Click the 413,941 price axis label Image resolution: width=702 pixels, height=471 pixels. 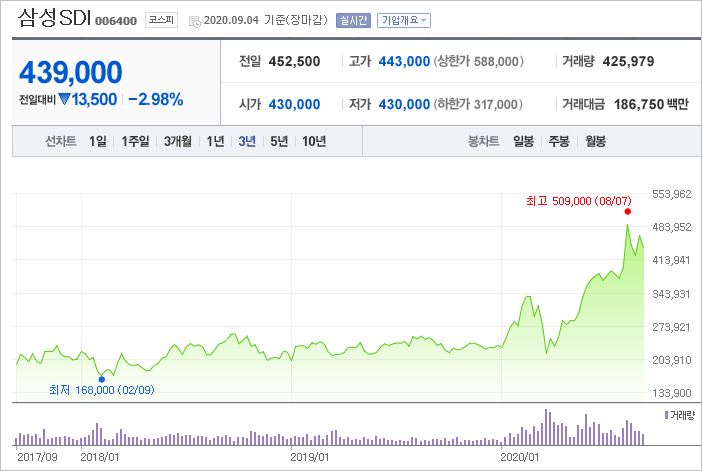672,260
